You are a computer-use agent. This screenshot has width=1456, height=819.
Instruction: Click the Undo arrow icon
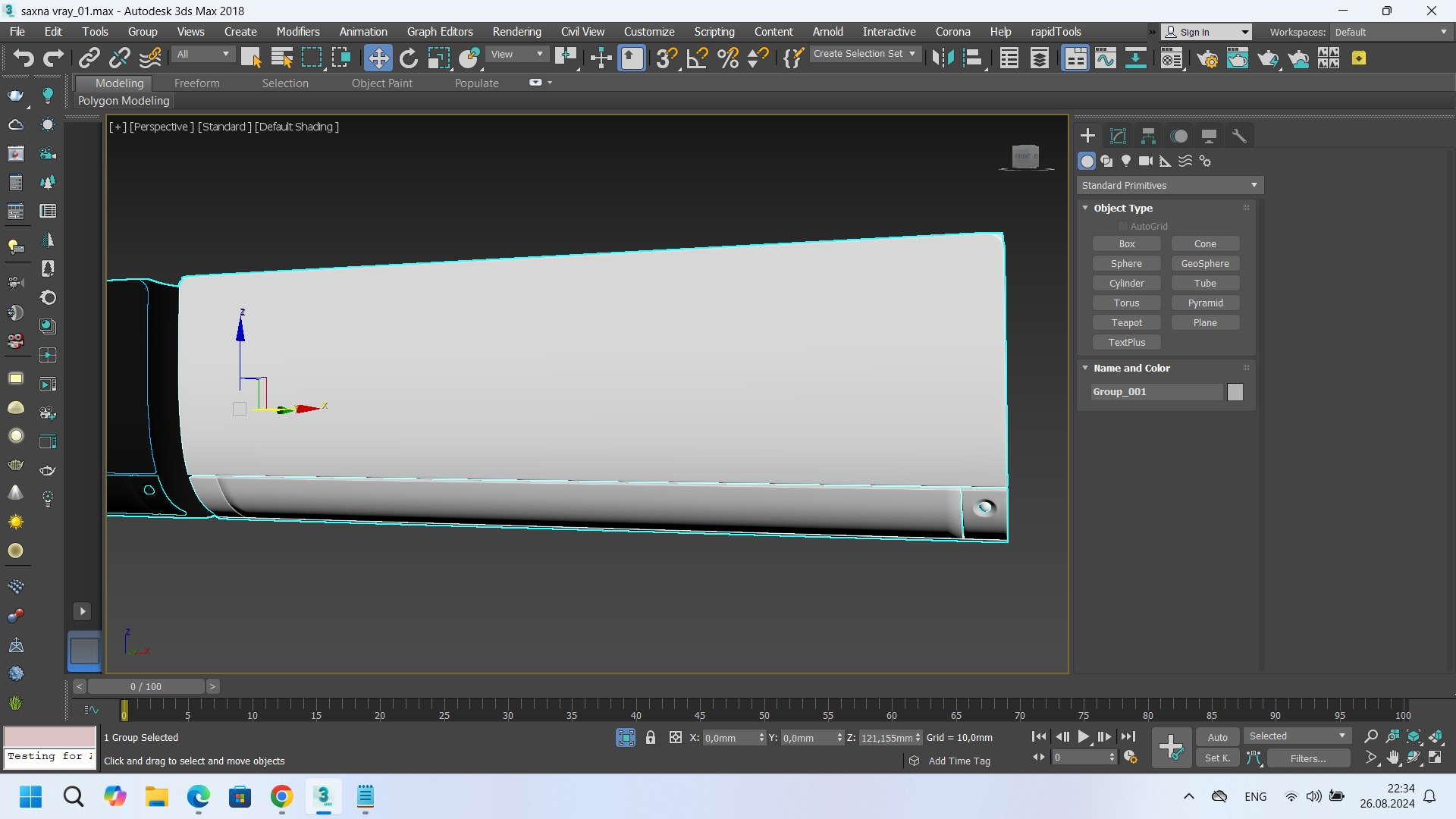pos(23,58)
